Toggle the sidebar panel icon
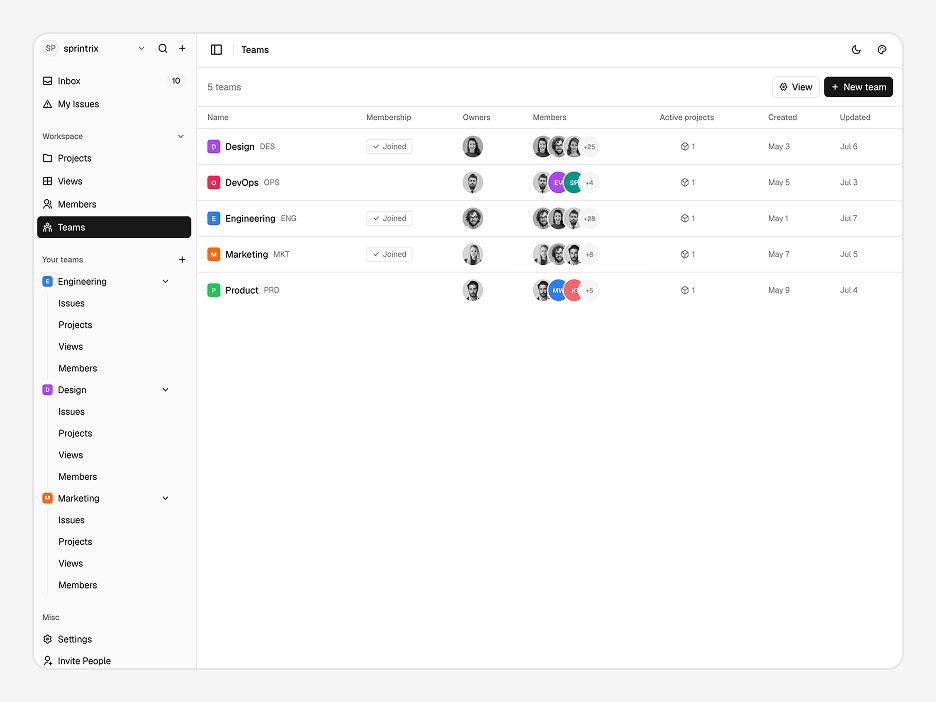This screenshot has height=702, width=936. click(217, 50)
